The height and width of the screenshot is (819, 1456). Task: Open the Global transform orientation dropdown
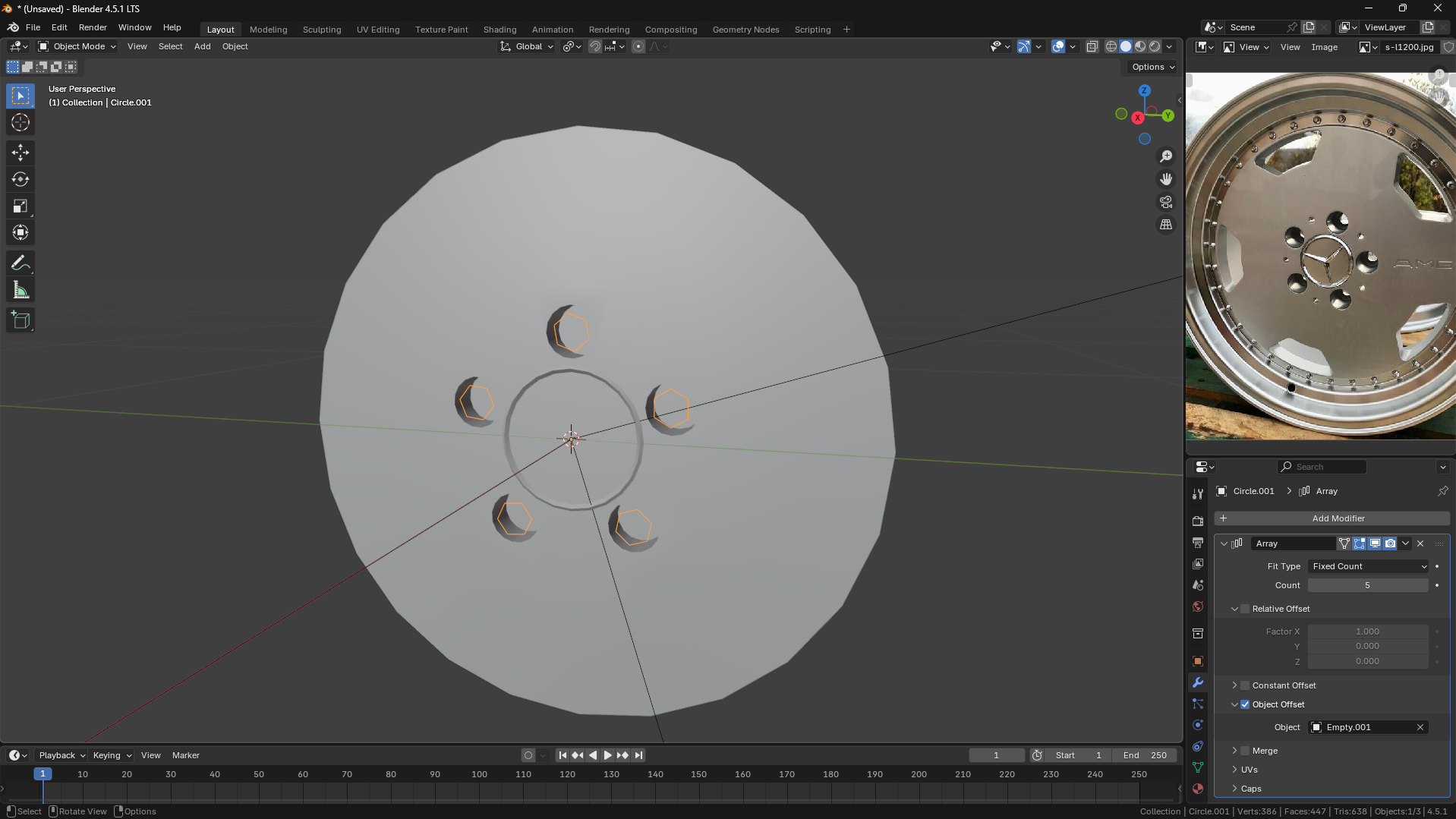point(527,46)
